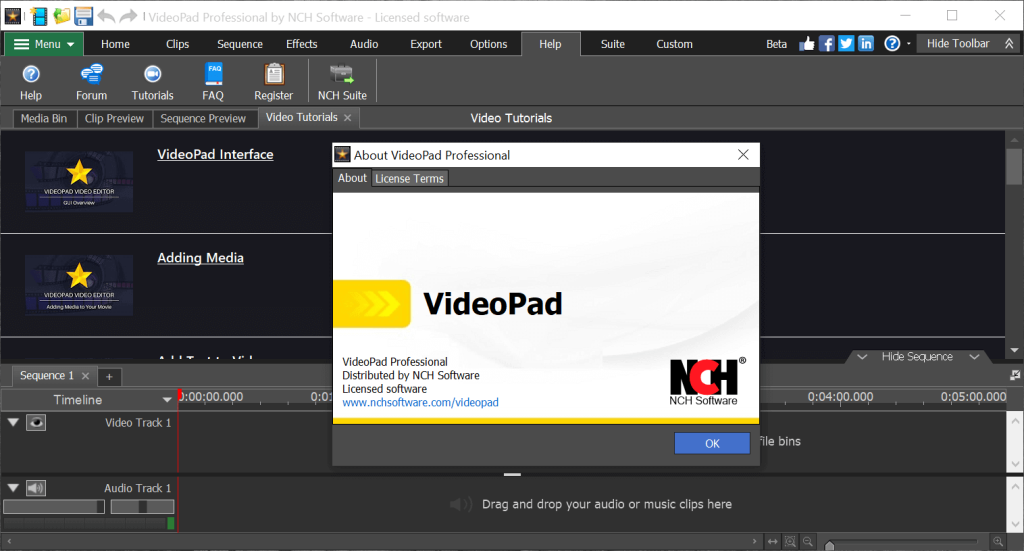Click the VideoPad Interface tutorial thumbnail
The image size is (1024, 551).
(79, 181)
